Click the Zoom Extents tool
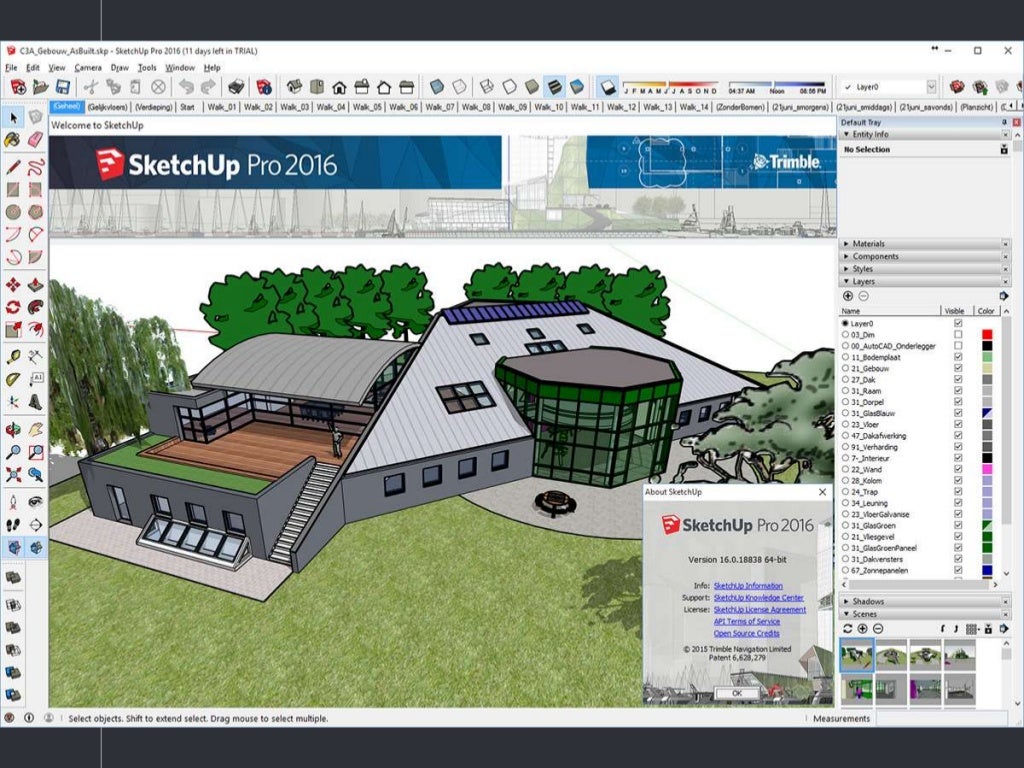The image size is (1024, 768). point(13,475)
